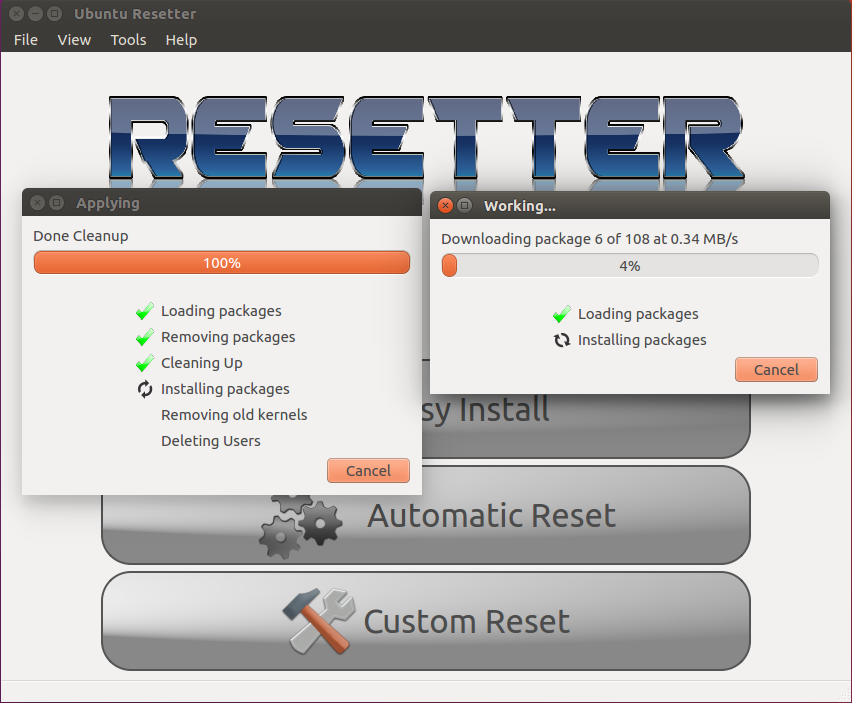The width and height of the screenshot is (852, 703).
Task: Click the Removing packages step label
Action: tap(228, 337)
